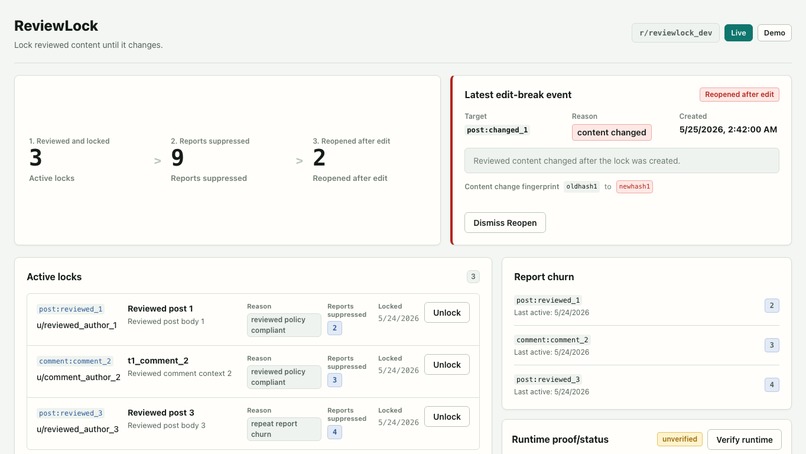
Task: Click locked date in Reviewed post 1 row
Action: pos(398,318)
